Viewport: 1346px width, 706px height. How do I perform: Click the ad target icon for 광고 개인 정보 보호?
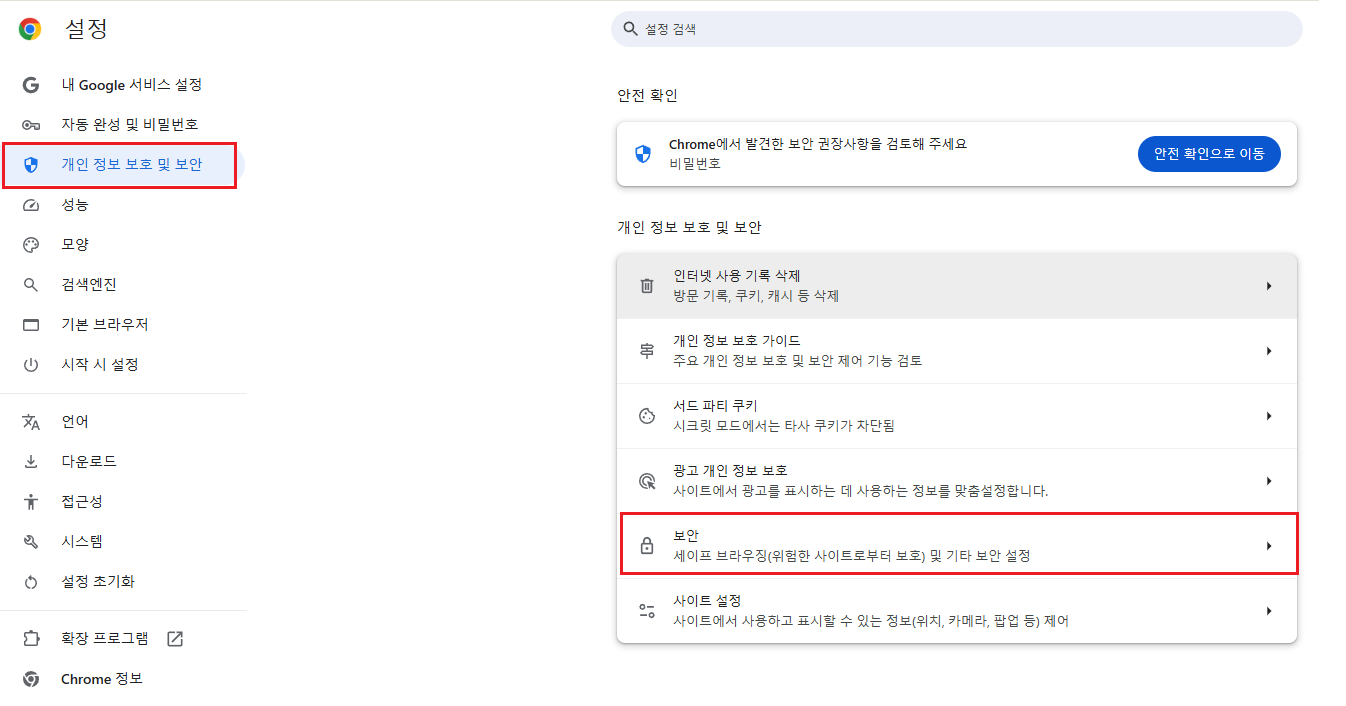click(647, 481)
